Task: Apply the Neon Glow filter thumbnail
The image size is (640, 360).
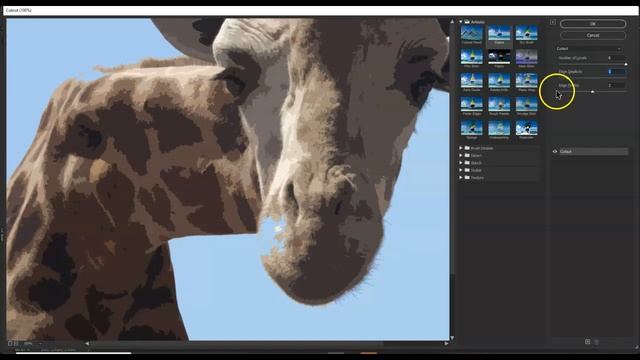Action: 526,58
